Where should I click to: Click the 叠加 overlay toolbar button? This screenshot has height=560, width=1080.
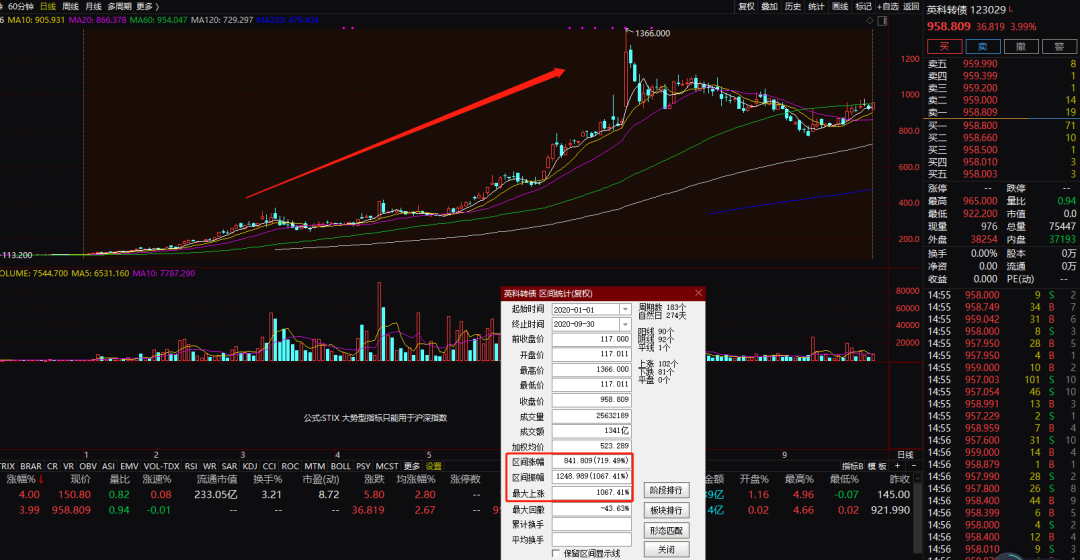click(x=769, y=6)
